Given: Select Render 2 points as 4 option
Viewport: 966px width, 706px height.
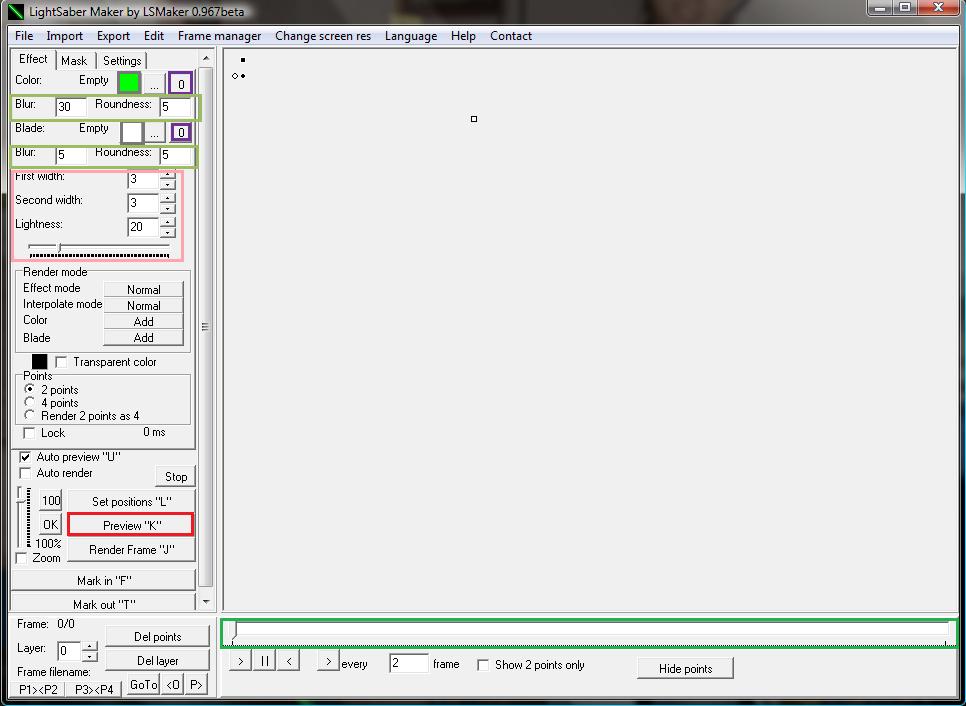Looking at the screenshot, I should pyautogui.click(x=29, y=415).
